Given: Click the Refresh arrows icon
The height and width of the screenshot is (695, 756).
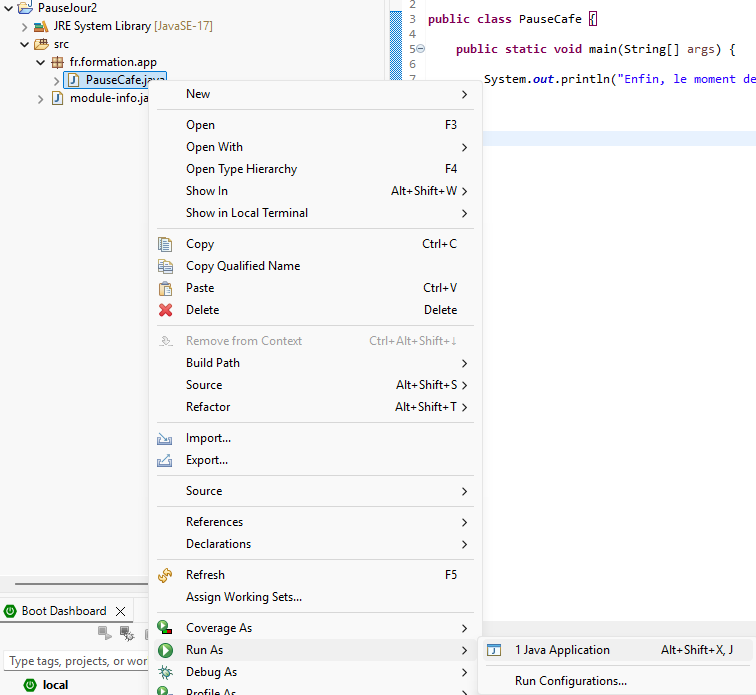Looking at the screenshot, I should 166,575.
